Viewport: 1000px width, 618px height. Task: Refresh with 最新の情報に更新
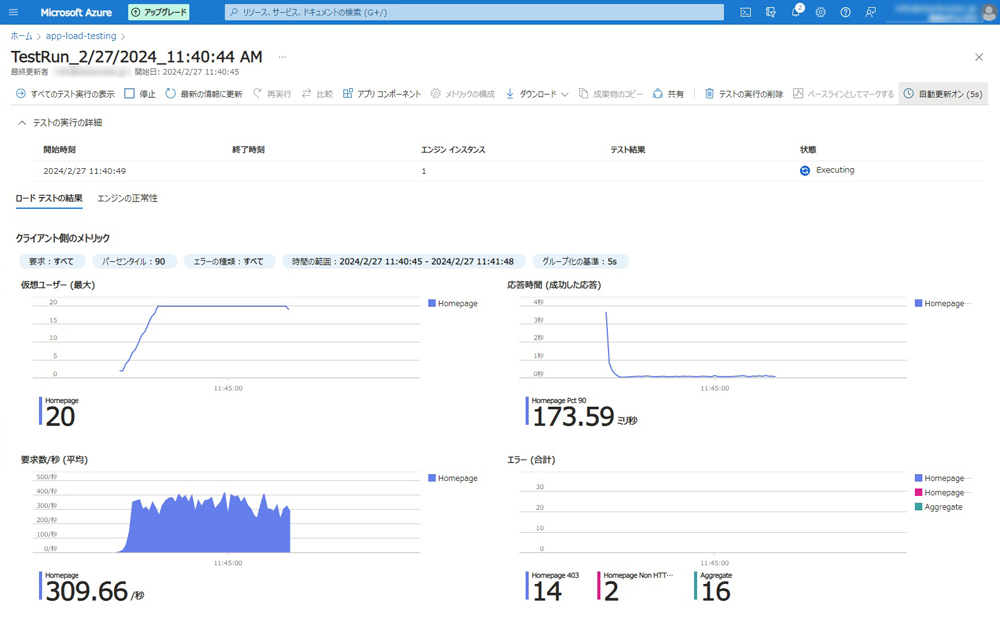tap(204, 94)
